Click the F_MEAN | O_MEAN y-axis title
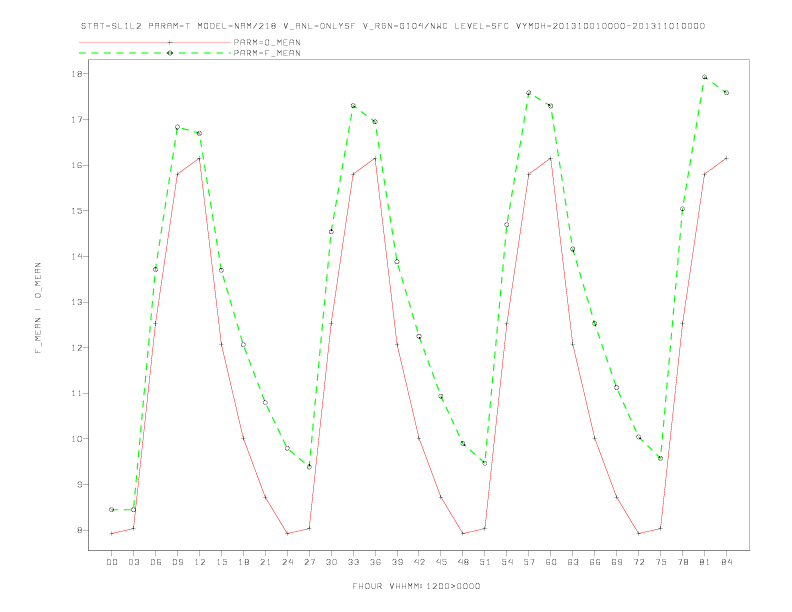 tap(38, 308)
